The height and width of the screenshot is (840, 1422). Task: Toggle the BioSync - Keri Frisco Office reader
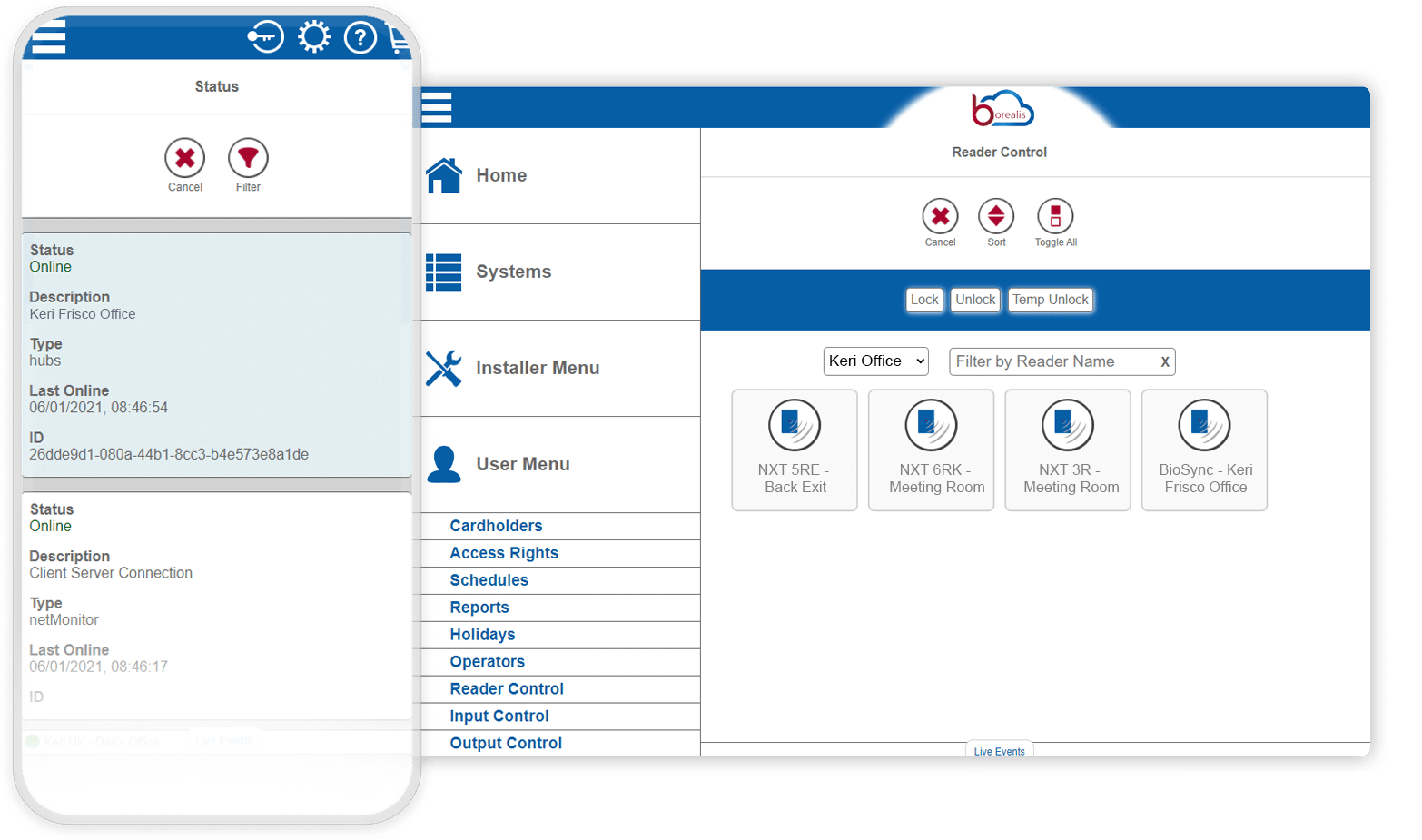[1204, 450]
